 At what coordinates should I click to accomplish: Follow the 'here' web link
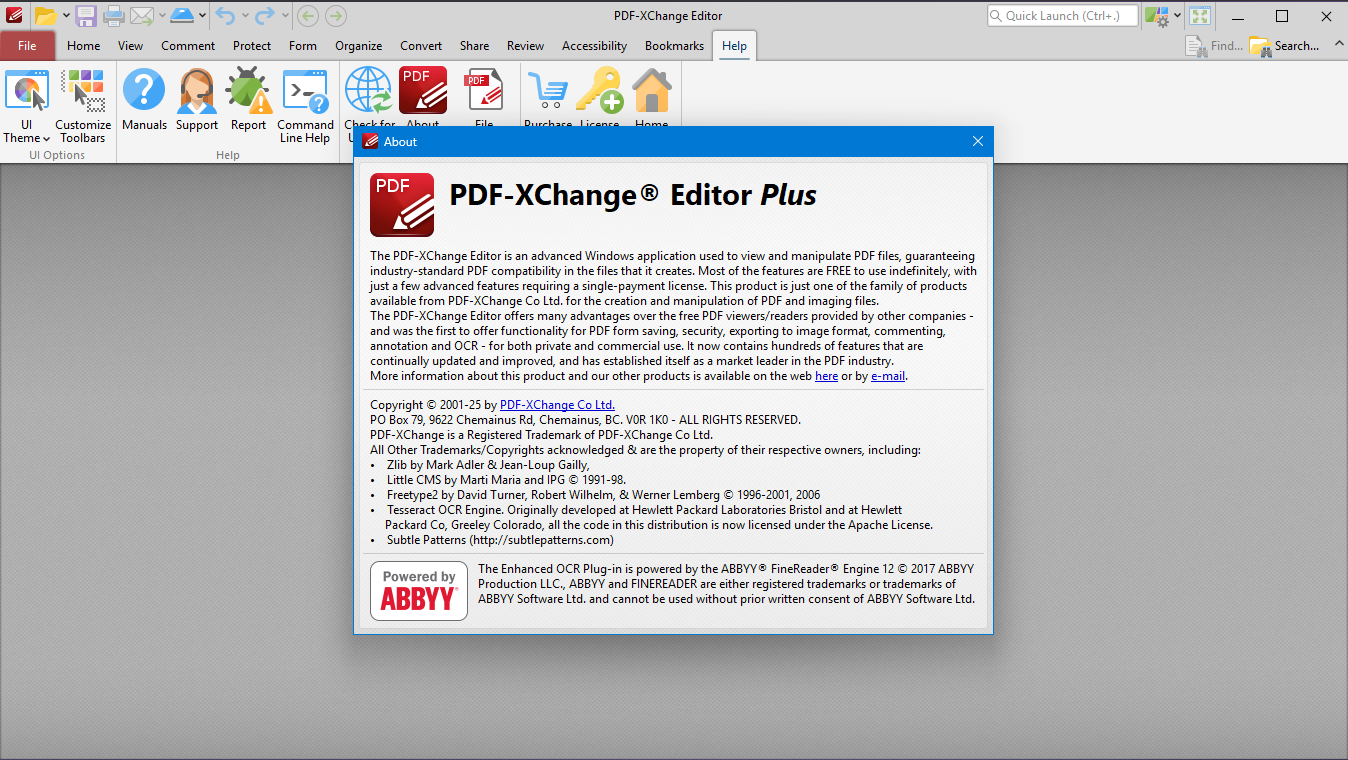pyautogui.click(x=826, y=376)
